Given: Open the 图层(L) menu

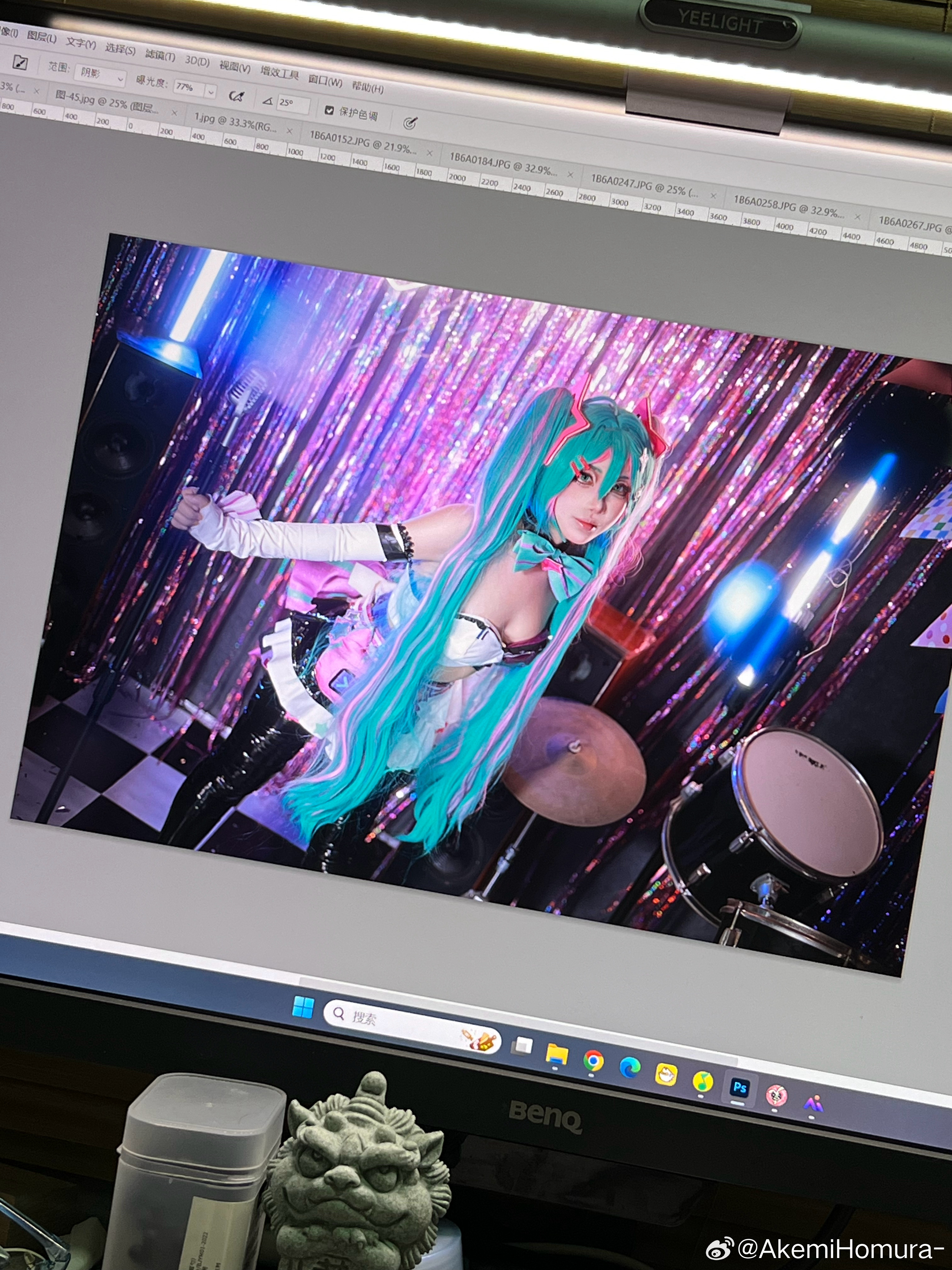Looking at the screenshot, I should 41,38.
